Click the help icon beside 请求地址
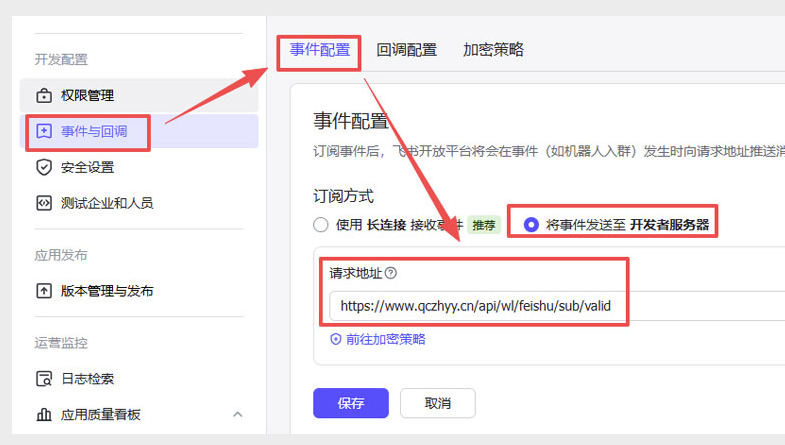This screenshot has width=785, height=445. (391, 273)
